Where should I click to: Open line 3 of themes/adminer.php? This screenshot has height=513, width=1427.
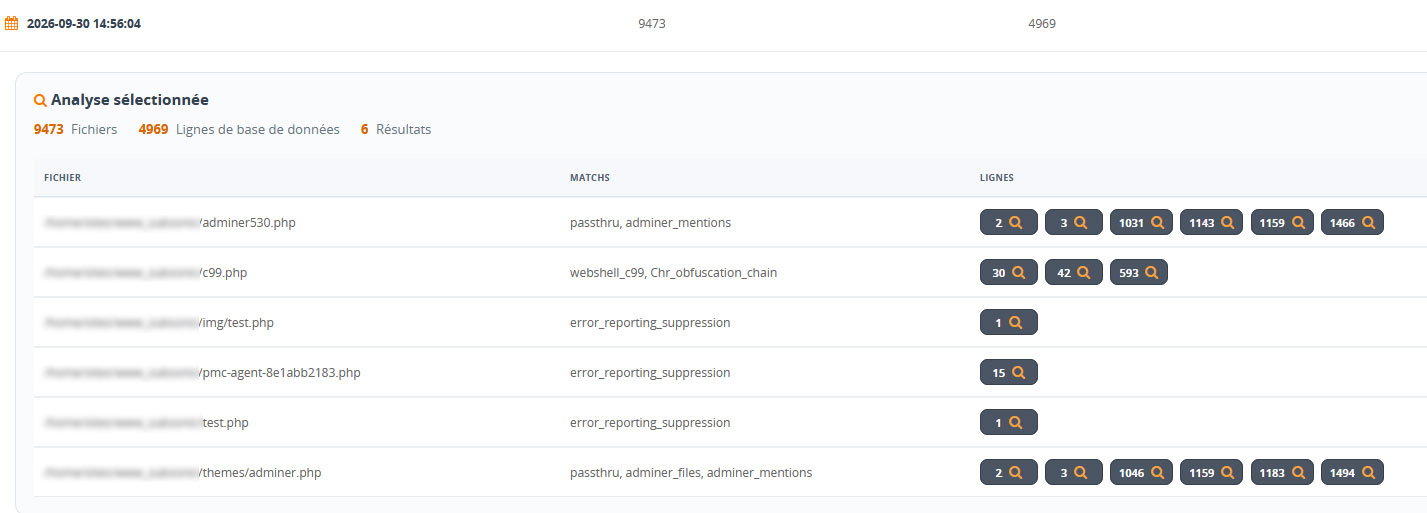click(x=1073, y=472)
